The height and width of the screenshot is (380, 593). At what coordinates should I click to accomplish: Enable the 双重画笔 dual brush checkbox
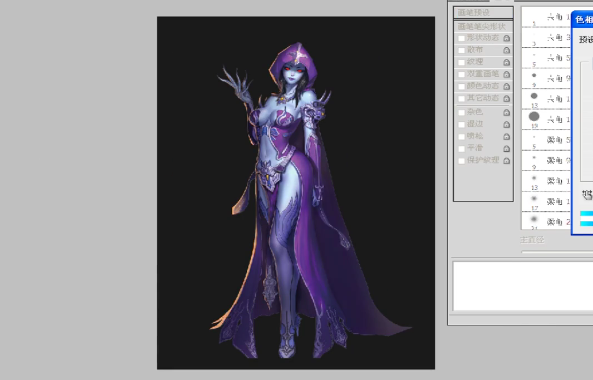461,74
